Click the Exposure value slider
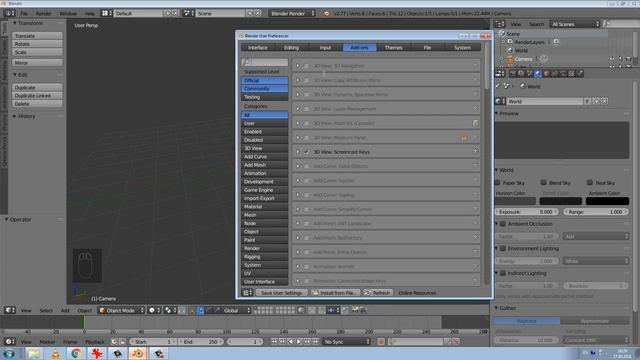Viewport: 640px width, 360px height. (527, 212)
